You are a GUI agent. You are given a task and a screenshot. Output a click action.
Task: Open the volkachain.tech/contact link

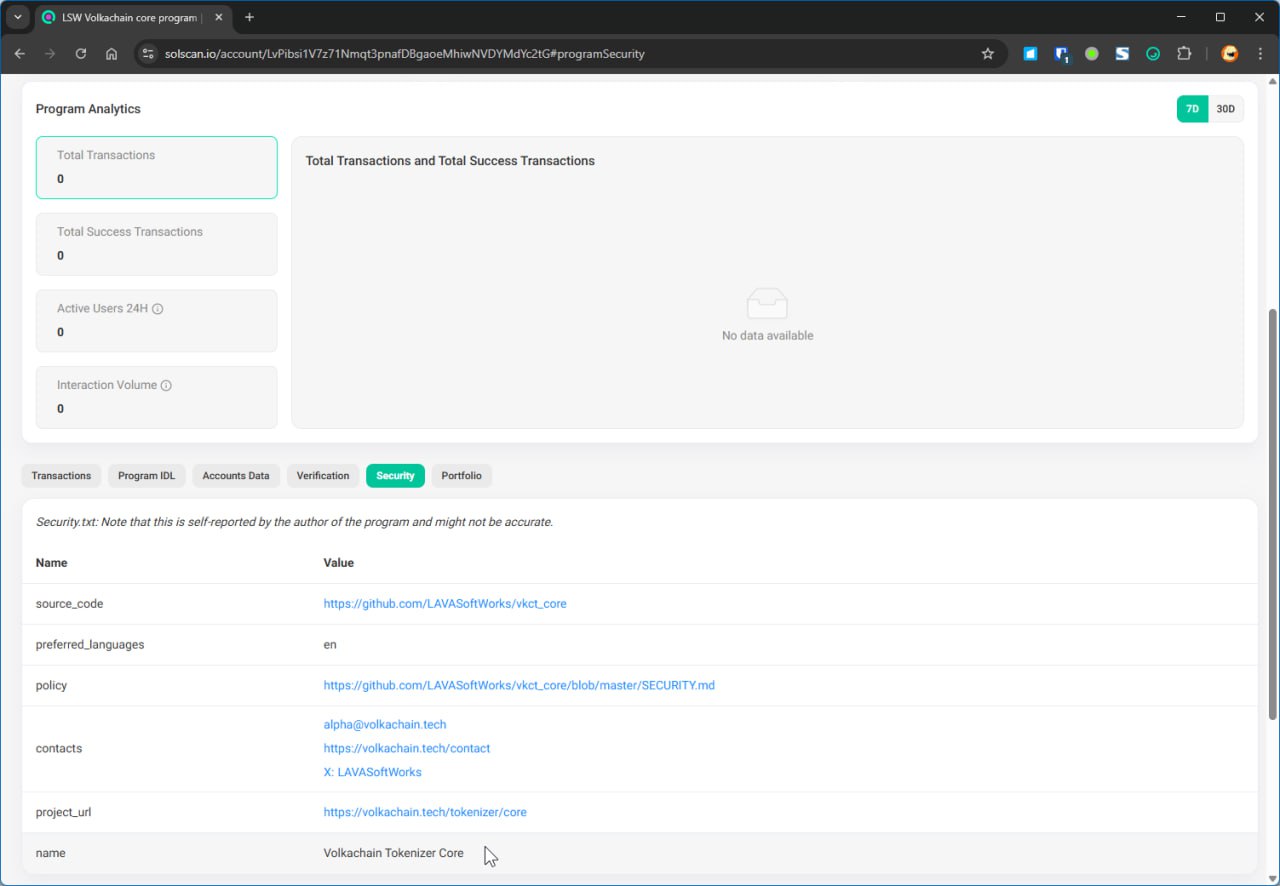pos(407,749)
